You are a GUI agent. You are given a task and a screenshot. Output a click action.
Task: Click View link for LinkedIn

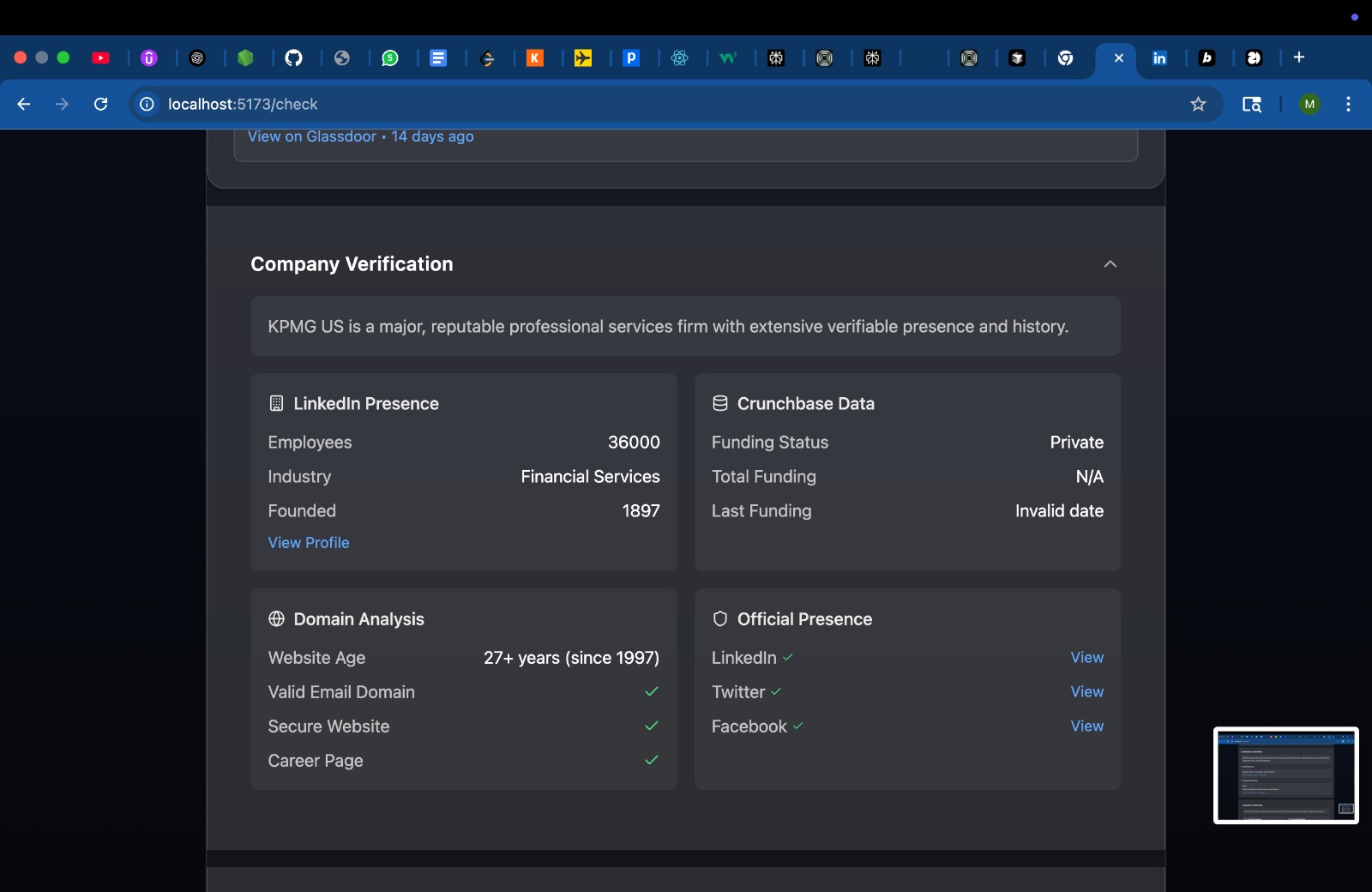coord(1087,658)
